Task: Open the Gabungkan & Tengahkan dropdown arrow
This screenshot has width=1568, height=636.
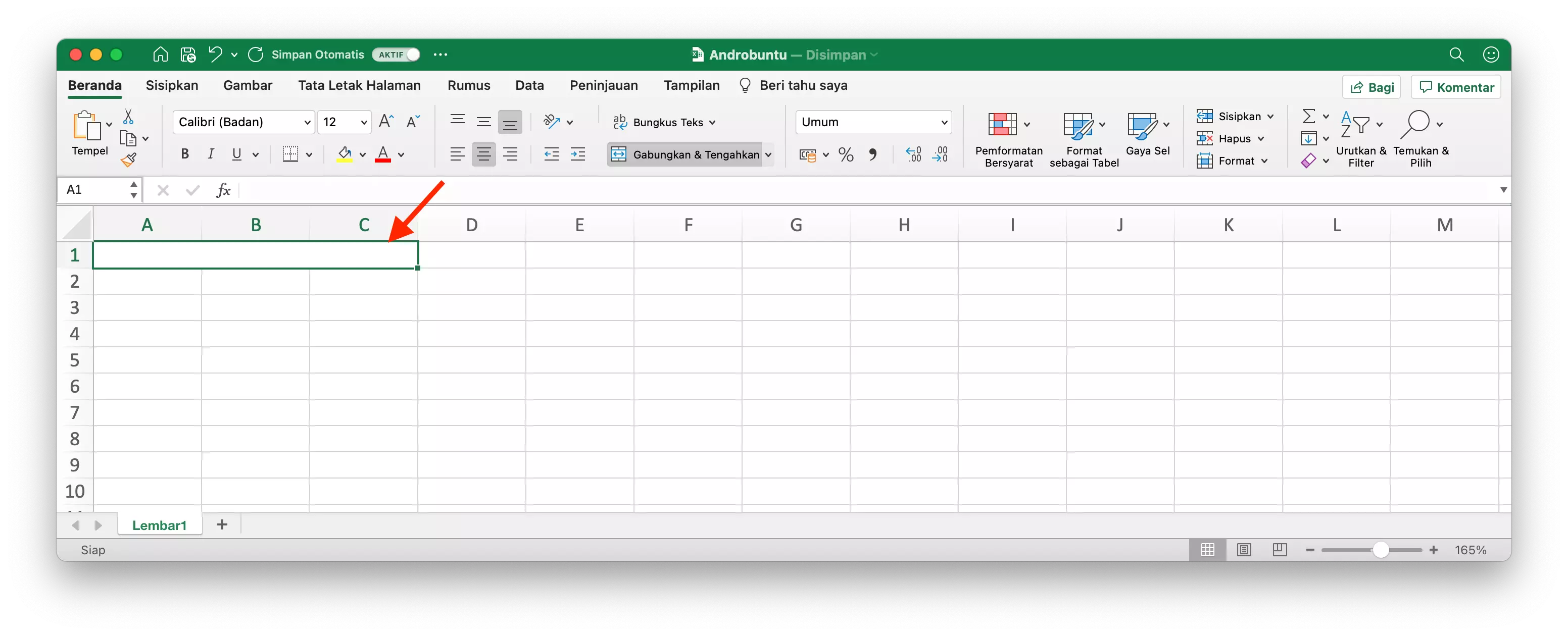Action: pos(769,154)
